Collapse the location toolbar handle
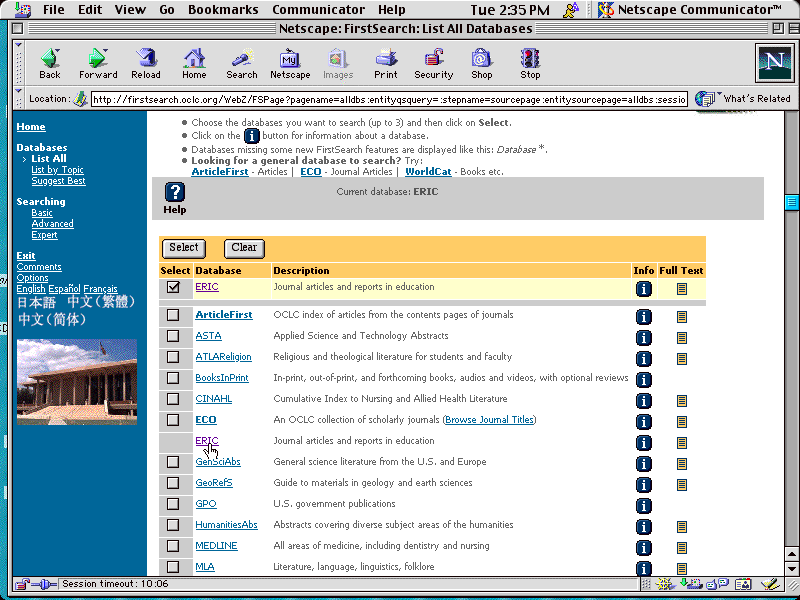800x600 pixels. coord(19,98)
